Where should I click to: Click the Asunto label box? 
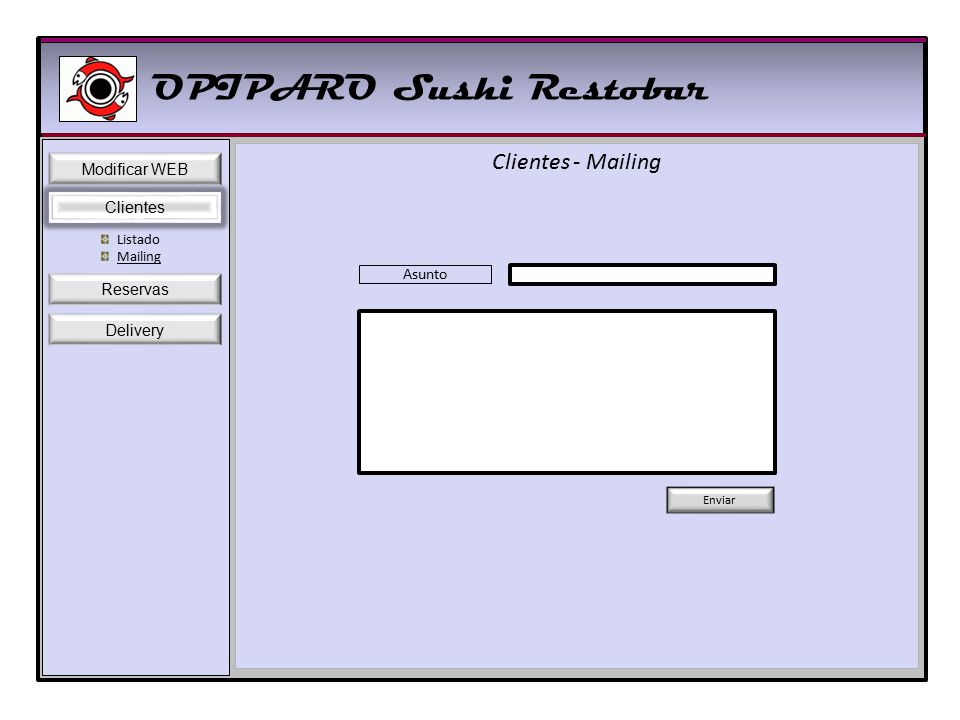425,274
